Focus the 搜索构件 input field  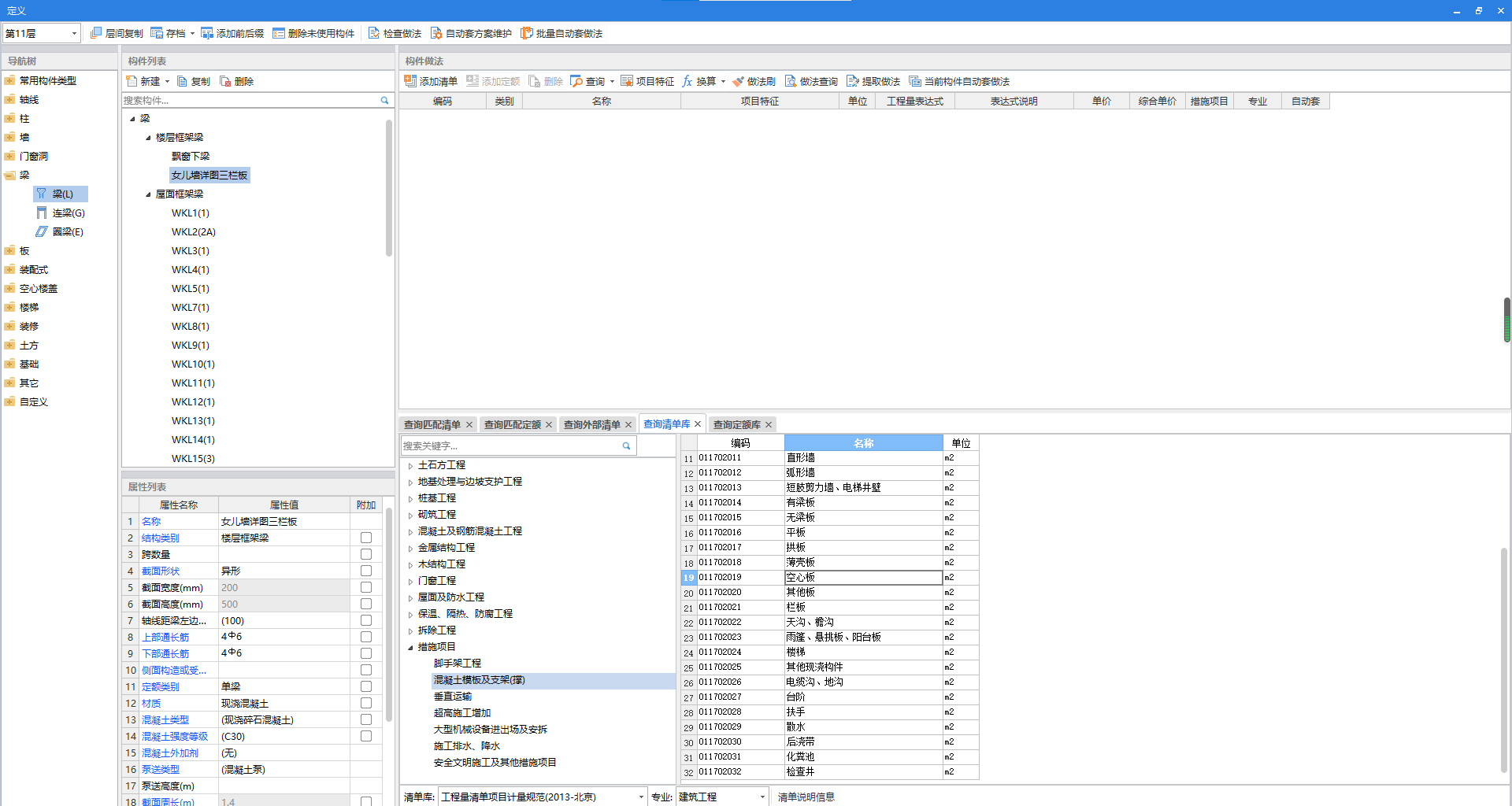[250, 100]
